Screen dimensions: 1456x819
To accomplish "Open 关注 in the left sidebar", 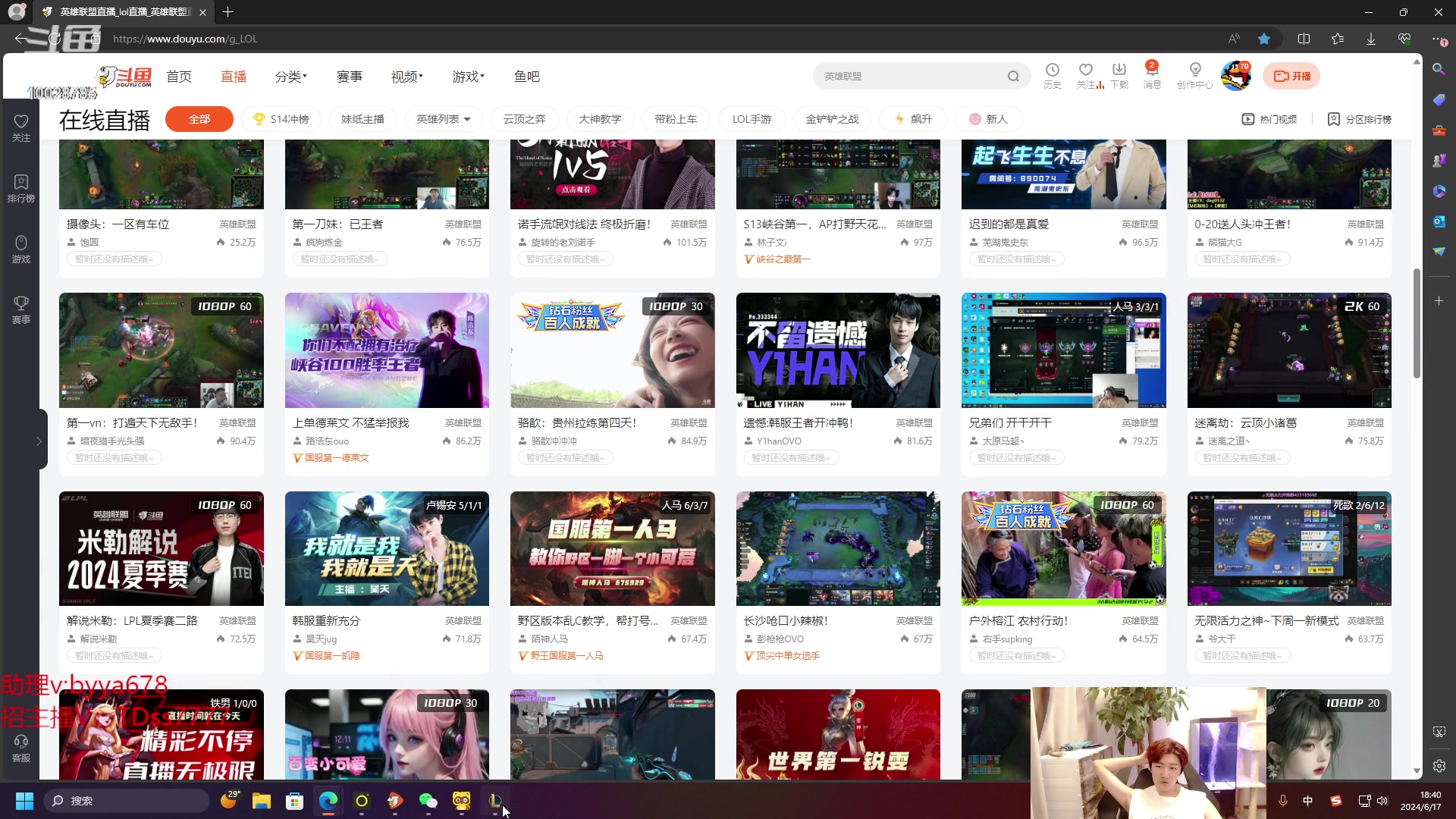I will coord(21,128).
